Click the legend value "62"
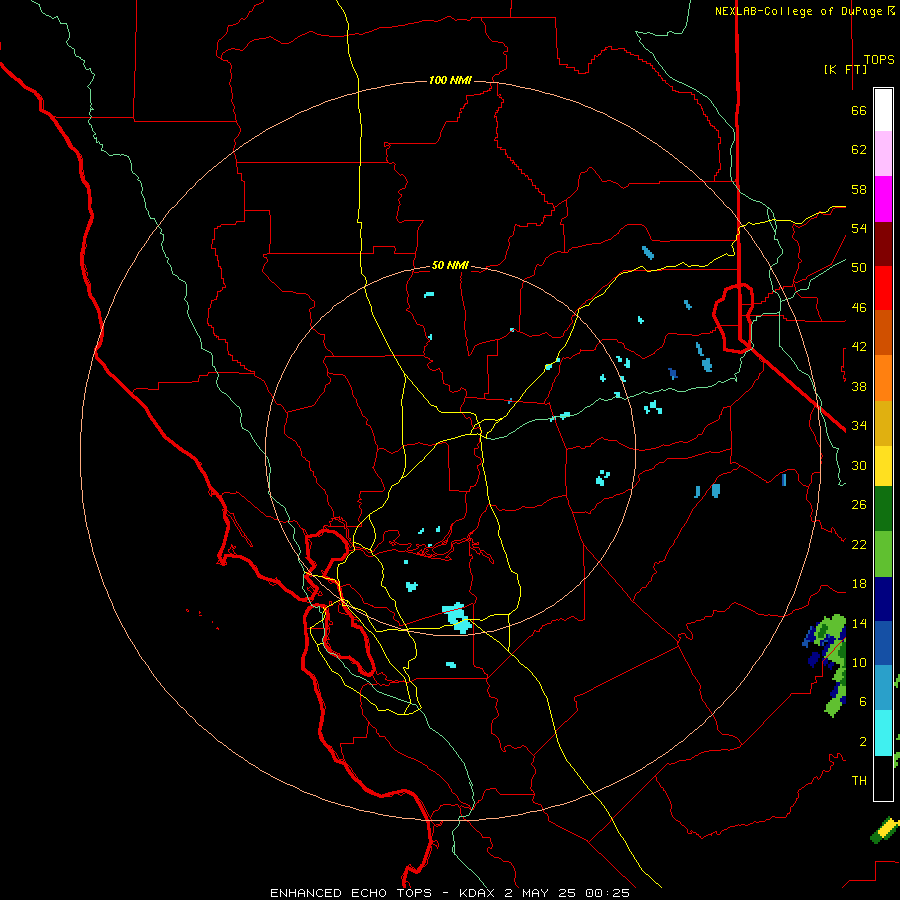Viewport: 900px width, 900px height. point(859,150)
